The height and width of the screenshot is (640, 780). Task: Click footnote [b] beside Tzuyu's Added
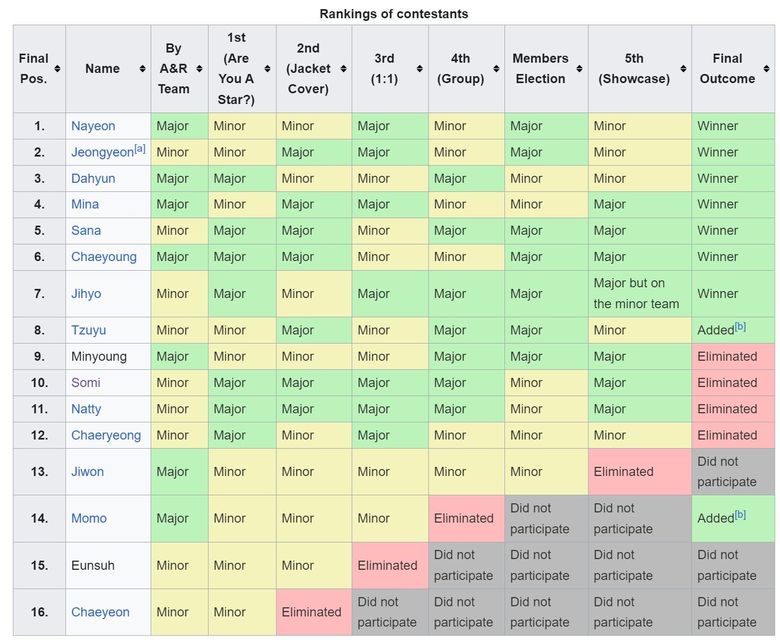pos(740,327)
